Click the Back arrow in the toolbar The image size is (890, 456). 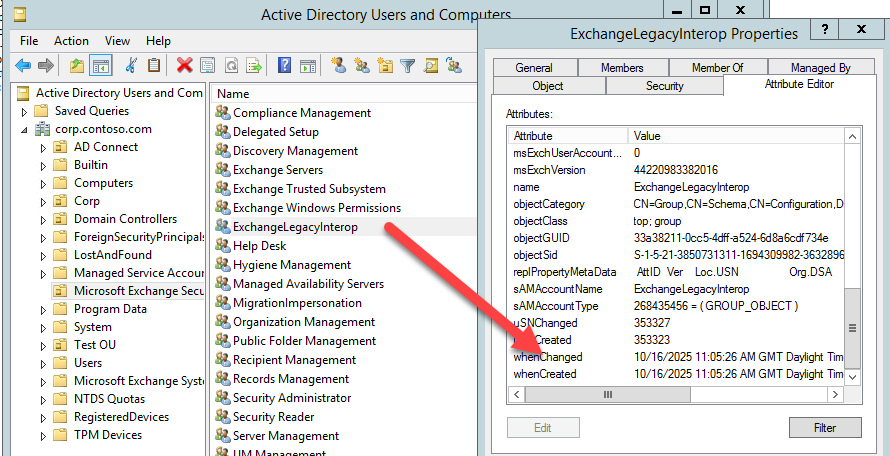(22, 66)
